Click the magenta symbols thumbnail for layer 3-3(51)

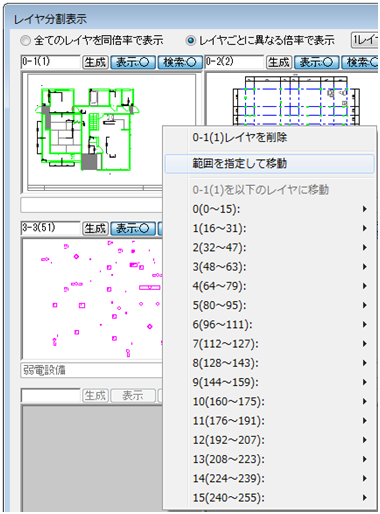92,299
